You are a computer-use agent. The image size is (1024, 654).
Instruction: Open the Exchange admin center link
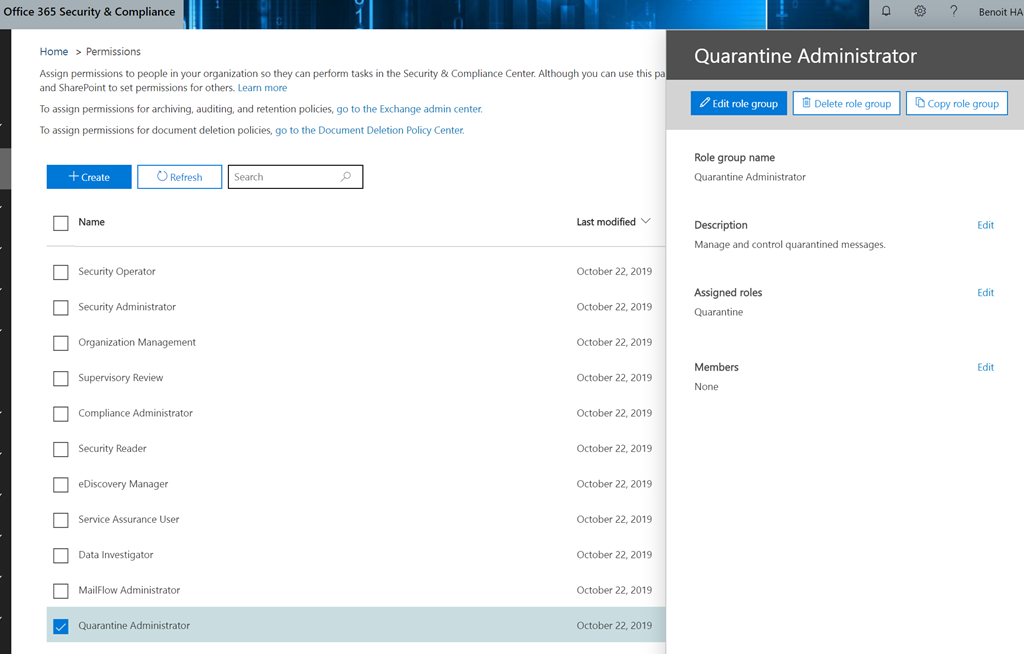(x=409, y=109)
